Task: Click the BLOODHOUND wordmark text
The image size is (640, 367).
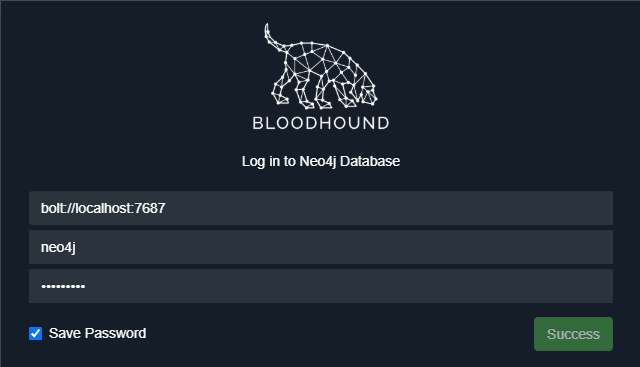Action: [x=321, y=123]
